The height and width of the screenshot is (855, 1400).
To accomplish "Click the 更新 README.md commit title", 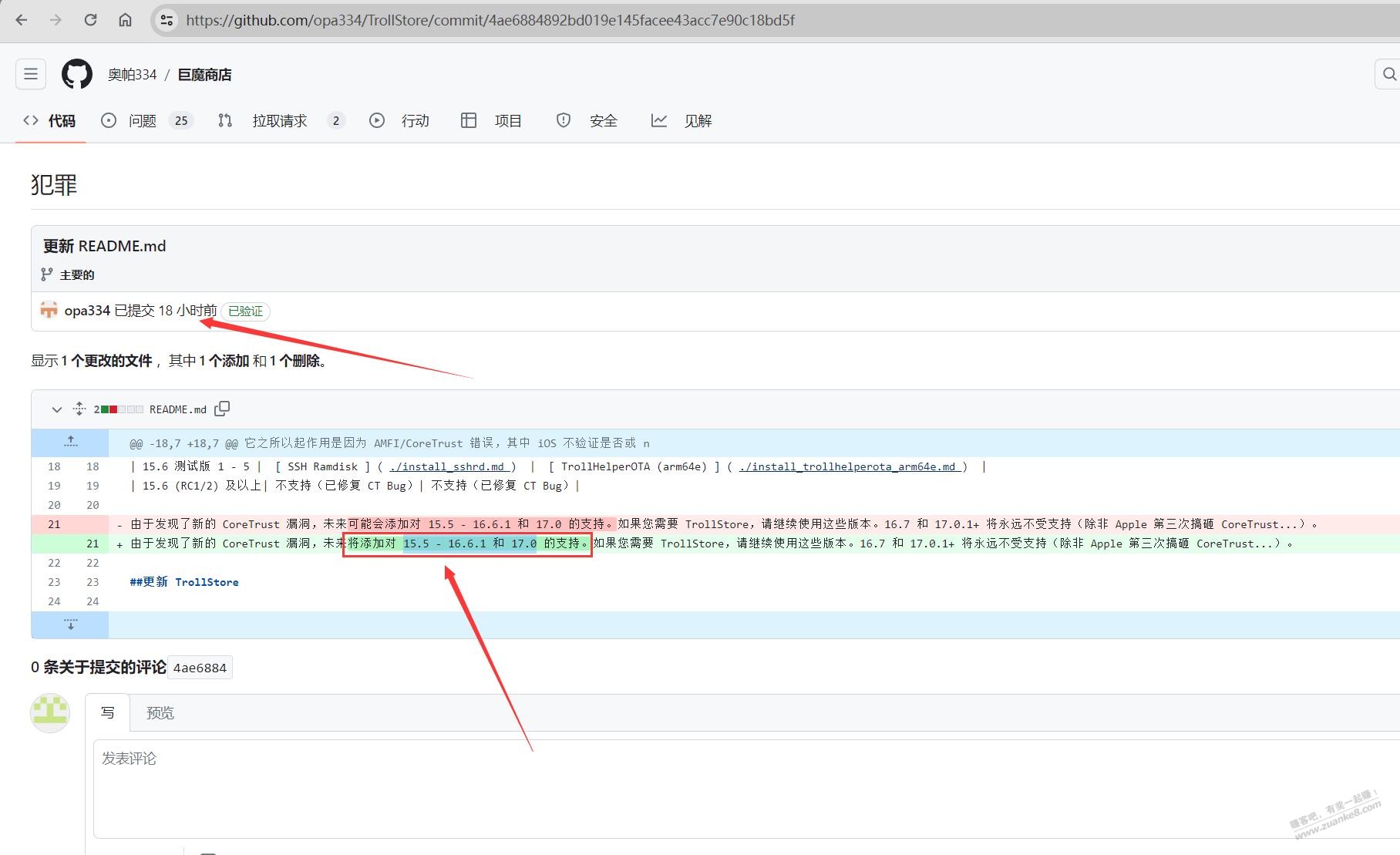I will click(x=104, y=246).
